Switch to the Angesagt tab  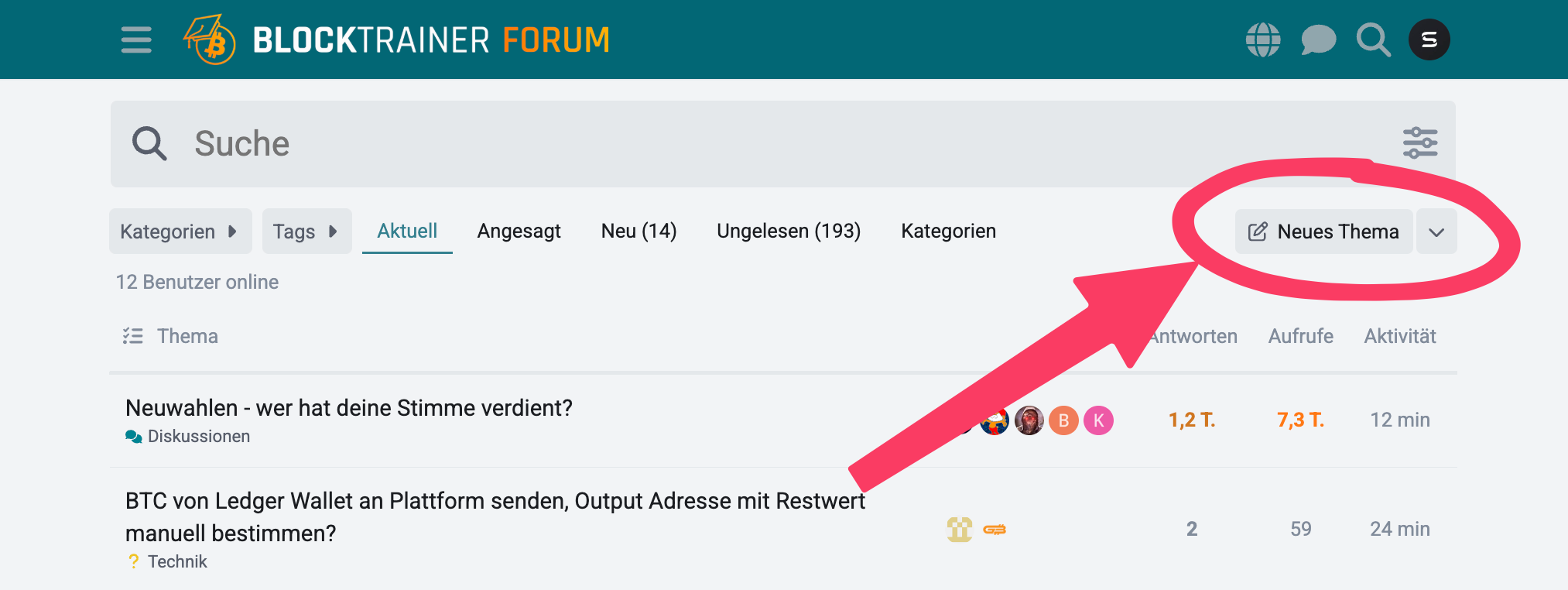[519, 232]
